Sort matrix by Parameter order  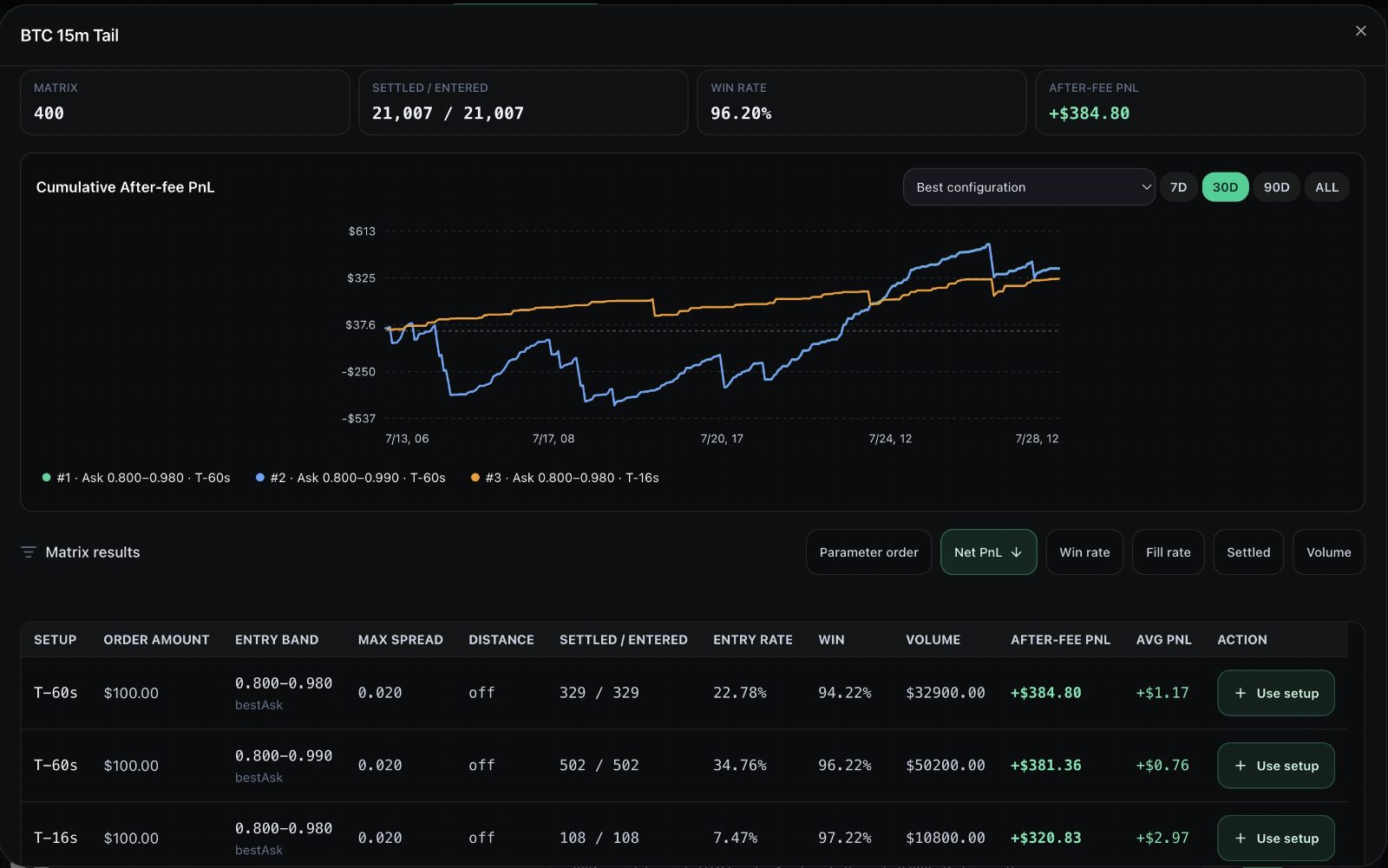(x=868, y=552)
